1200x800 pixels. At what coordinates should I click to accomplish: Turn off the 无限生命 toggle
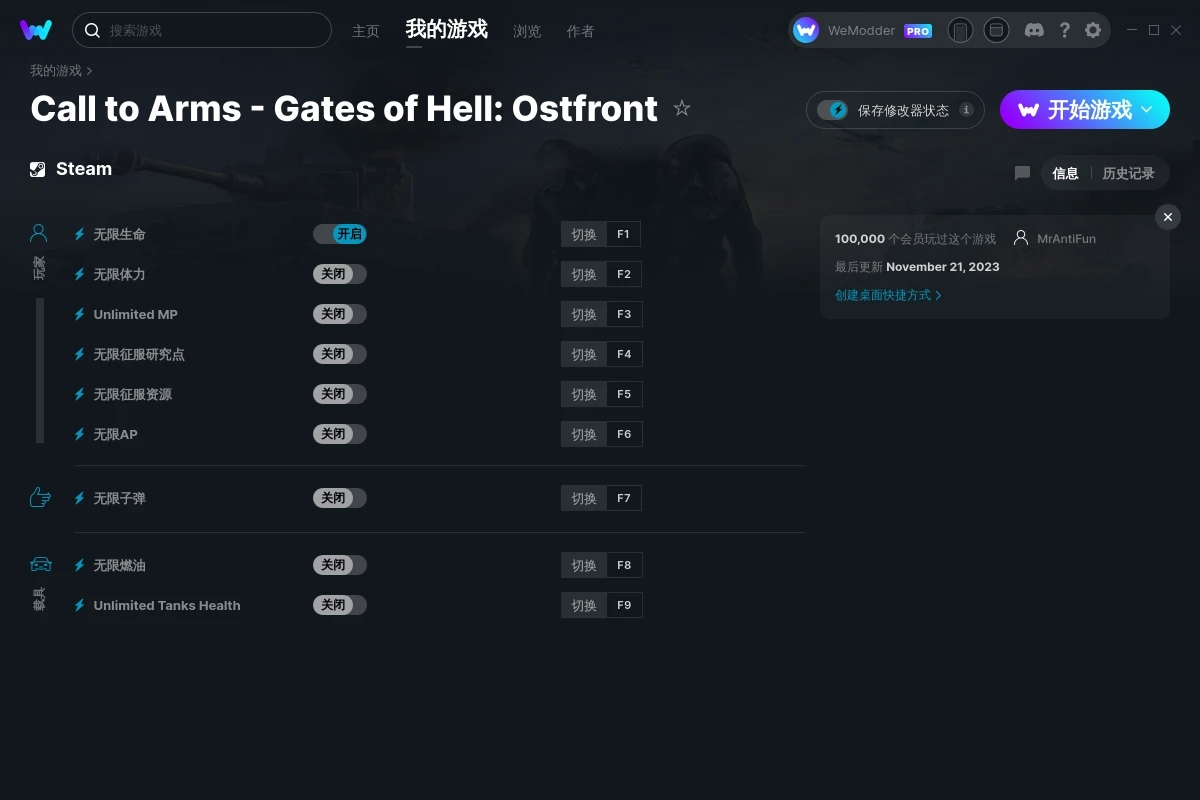340,234
